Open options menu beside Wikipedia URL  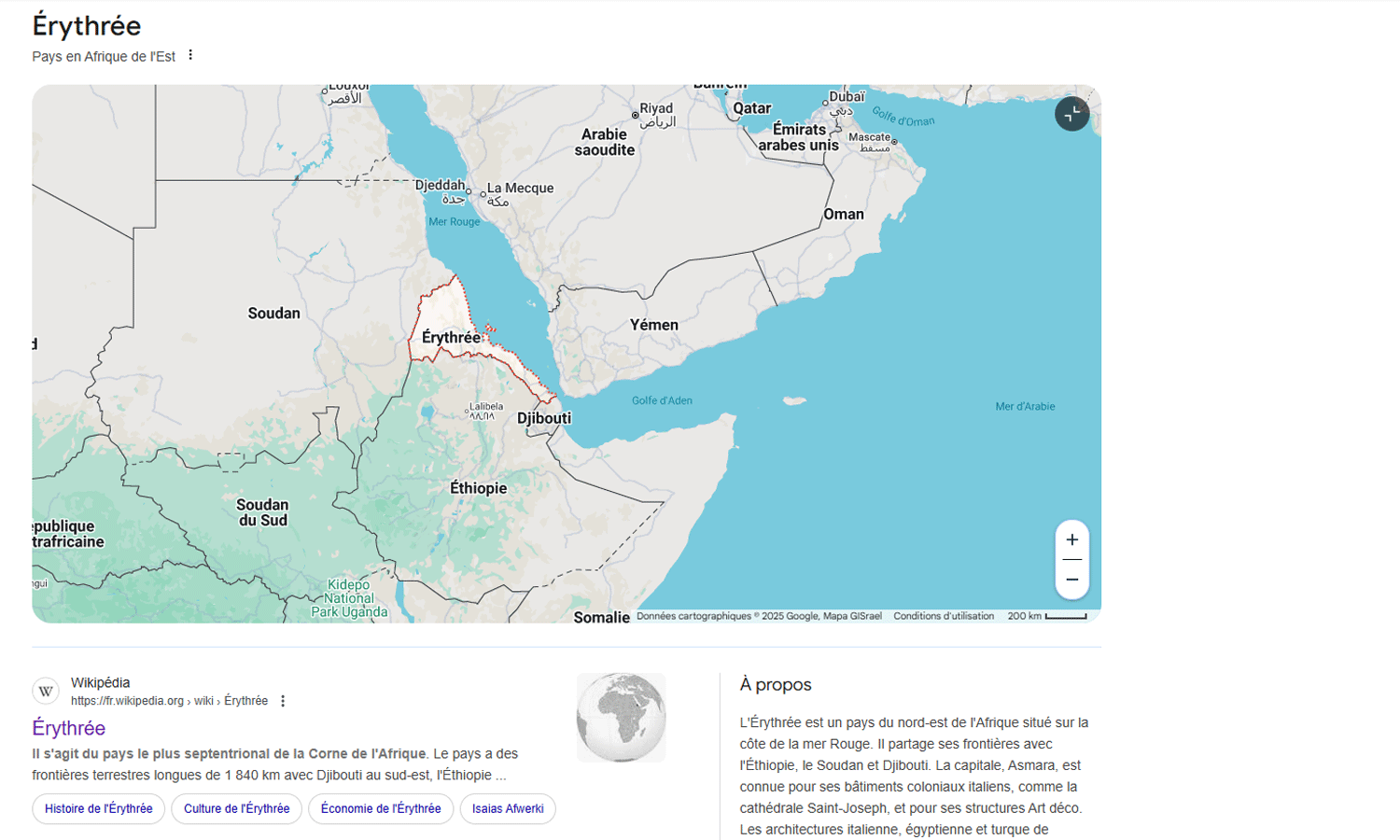point(283,701)
